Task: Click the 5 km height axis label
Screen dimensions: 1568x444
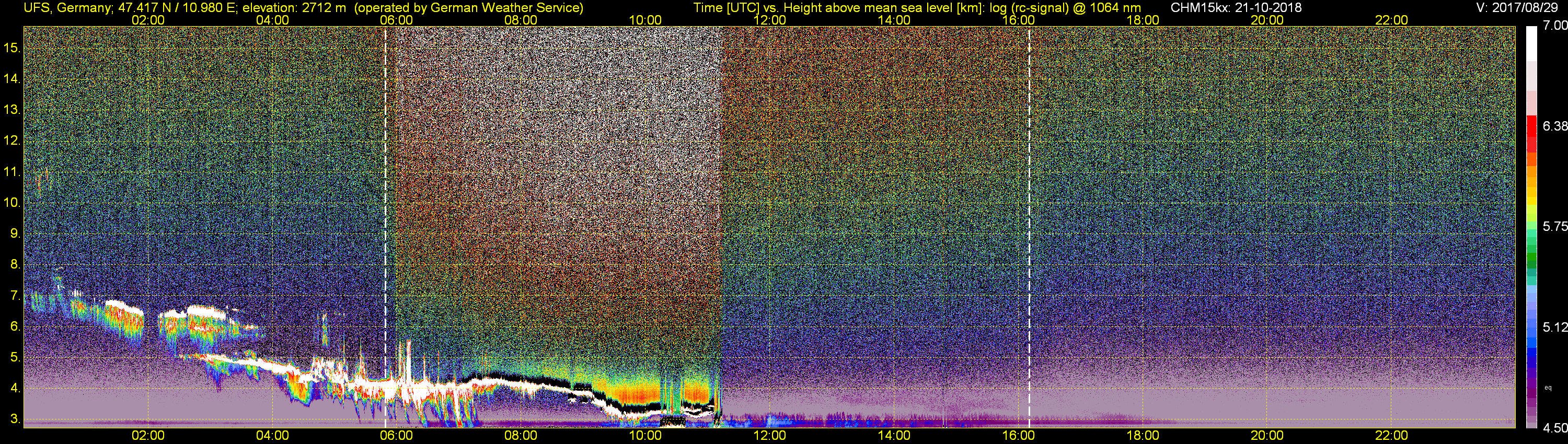Action: tap(15, 358)
